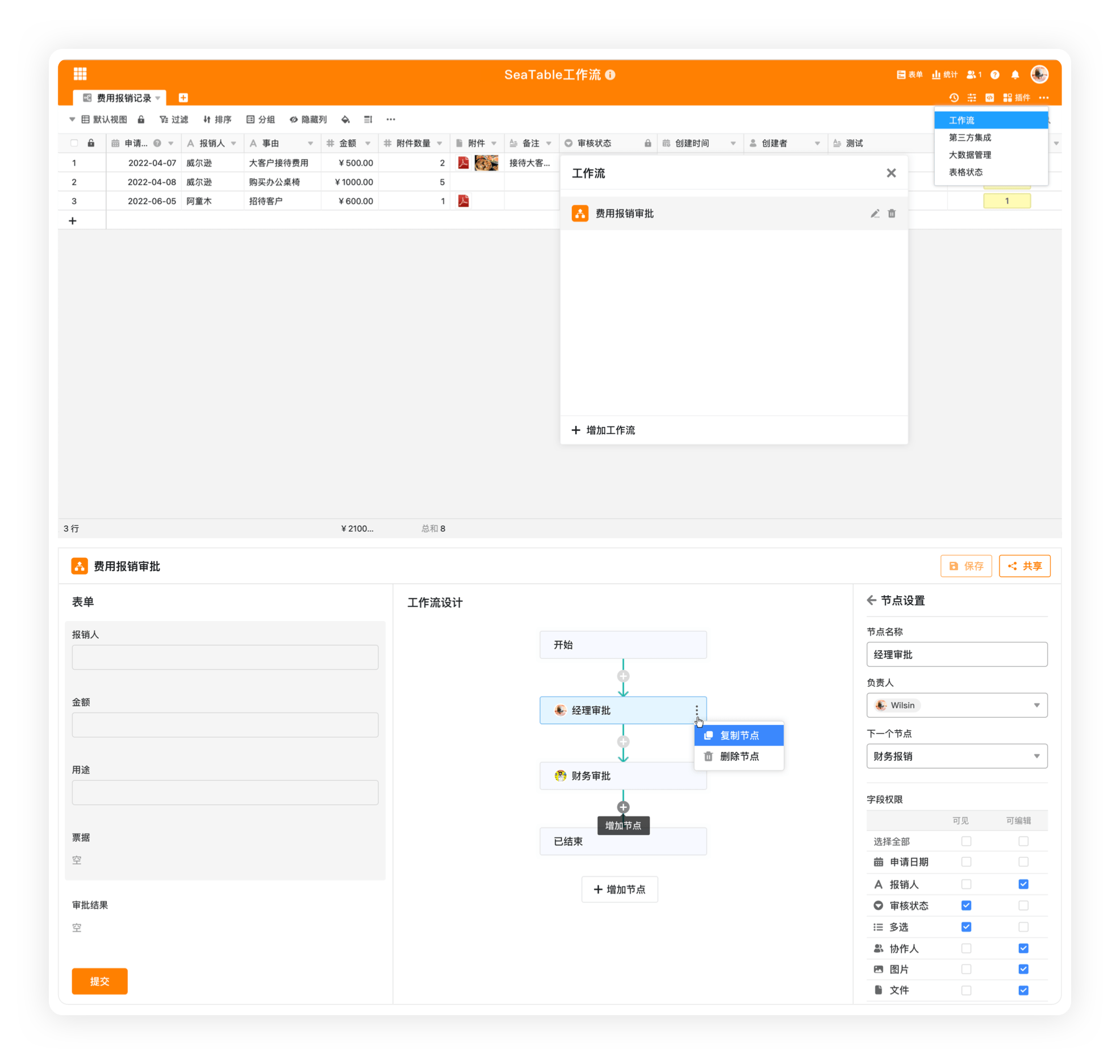Choose 第三方集成 in the more menu
This screenshot has width=1120, height=1064.
pos(969,137)
